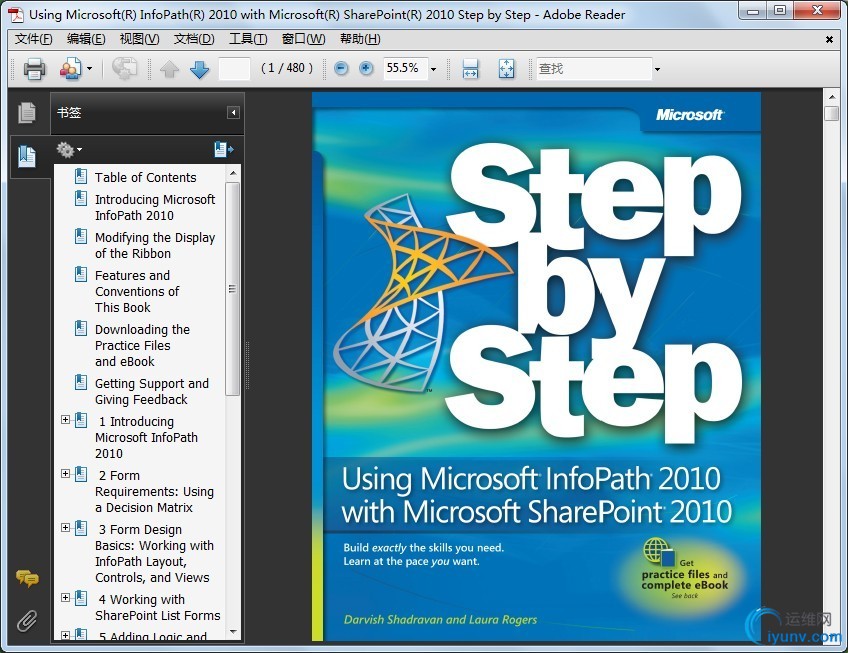Collapse the 书签 panel with arrow button
848x653 pixels.
pos(233,113)
